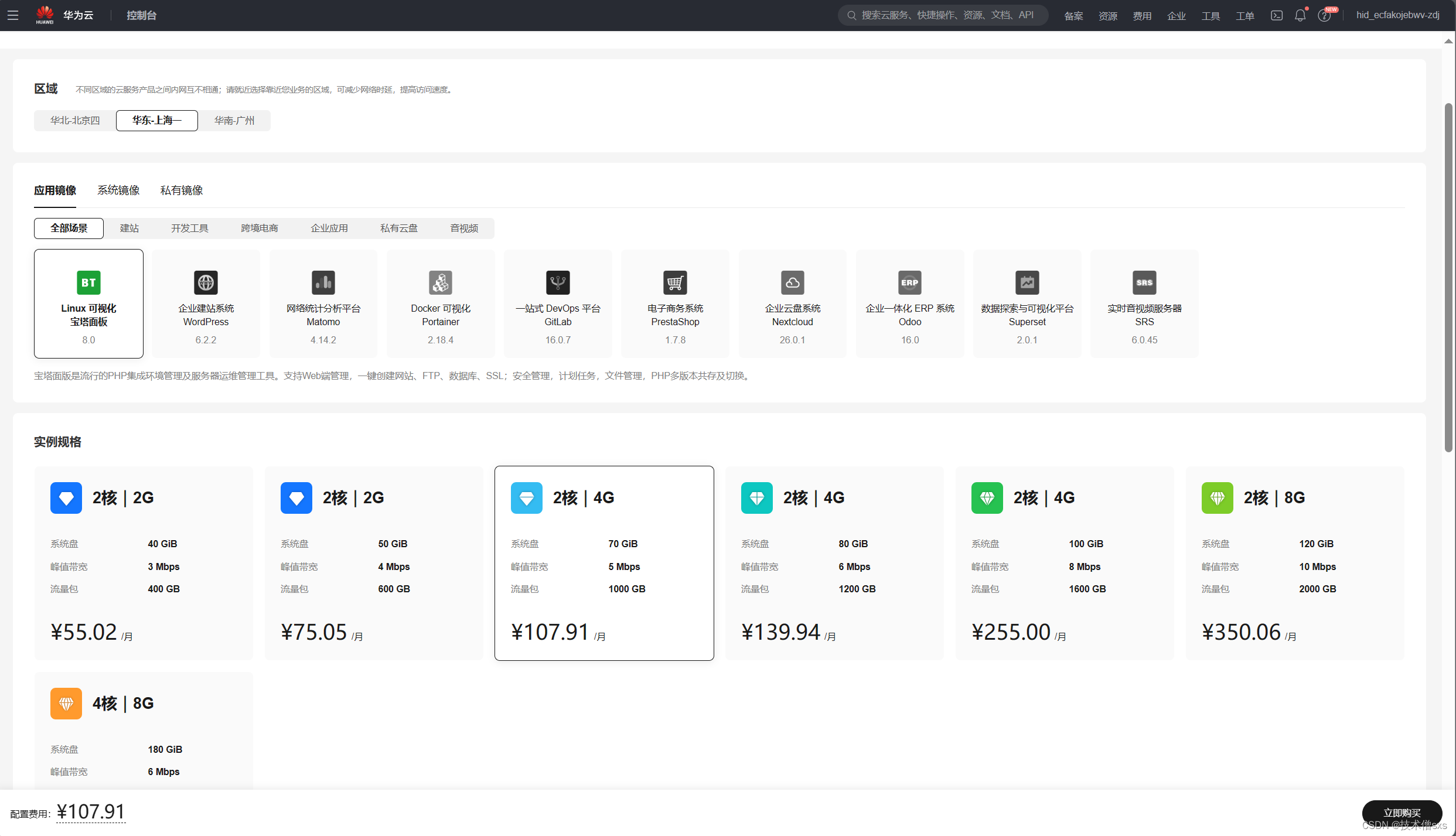The width and height of the screenshot is (1456, 836).
Task: Select the Docker Portainer image icon
Action: coord(441,282)
